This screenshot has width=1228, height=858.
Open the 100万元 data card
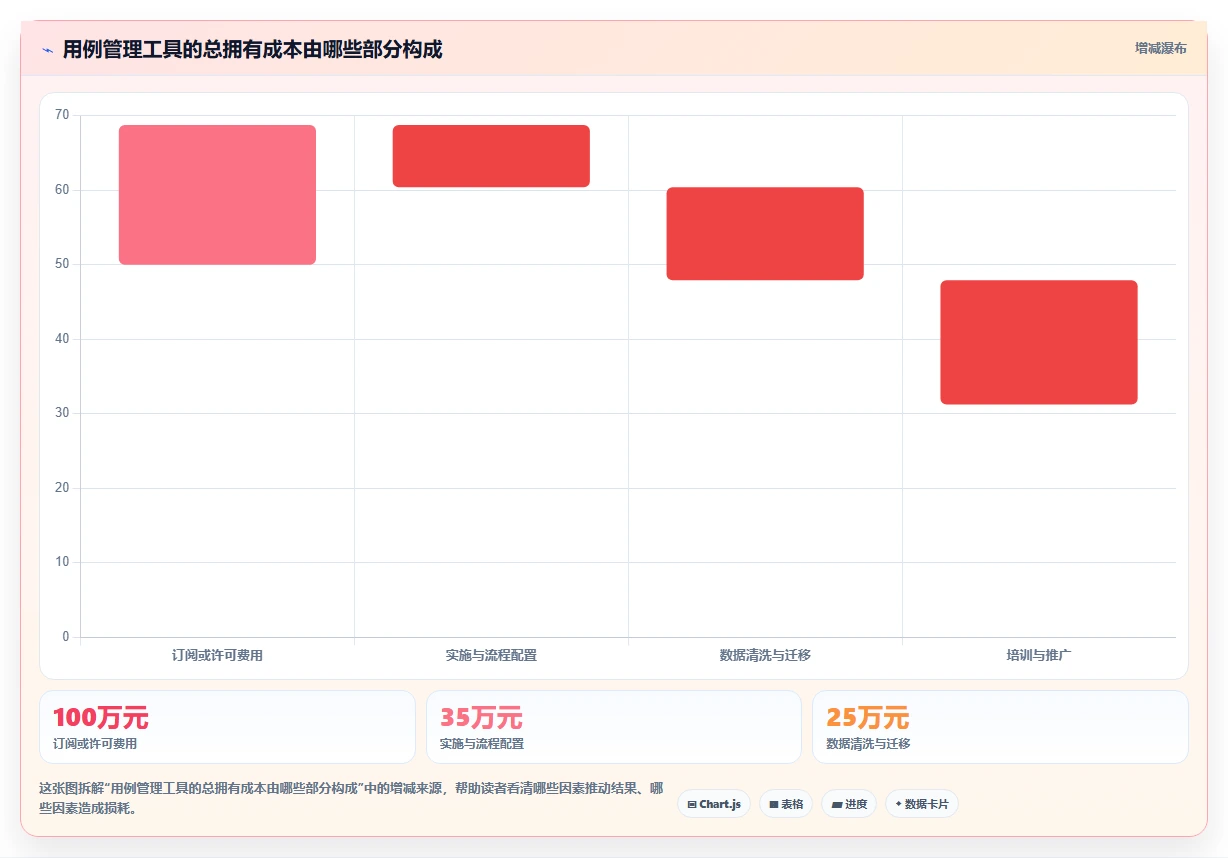click(227, 727)
